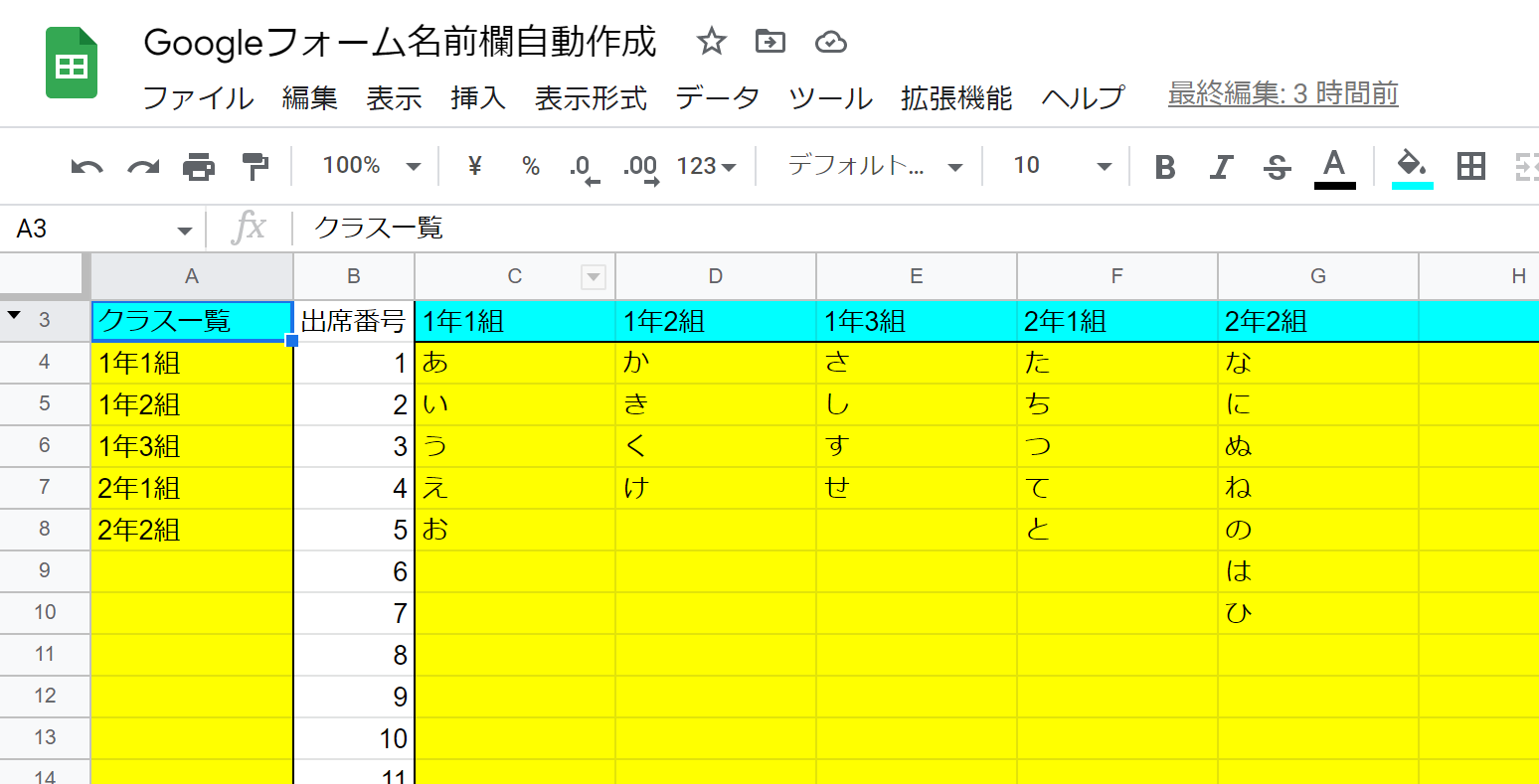Select attendance number 10 cell
Screen dimensions: 1539x784
354,738
